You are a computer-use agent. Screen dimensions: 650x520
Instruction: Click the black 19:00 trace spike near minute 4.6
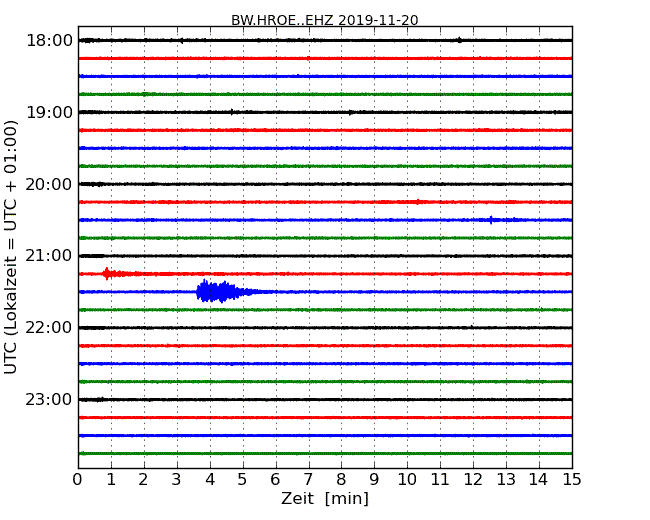(232, 112)
